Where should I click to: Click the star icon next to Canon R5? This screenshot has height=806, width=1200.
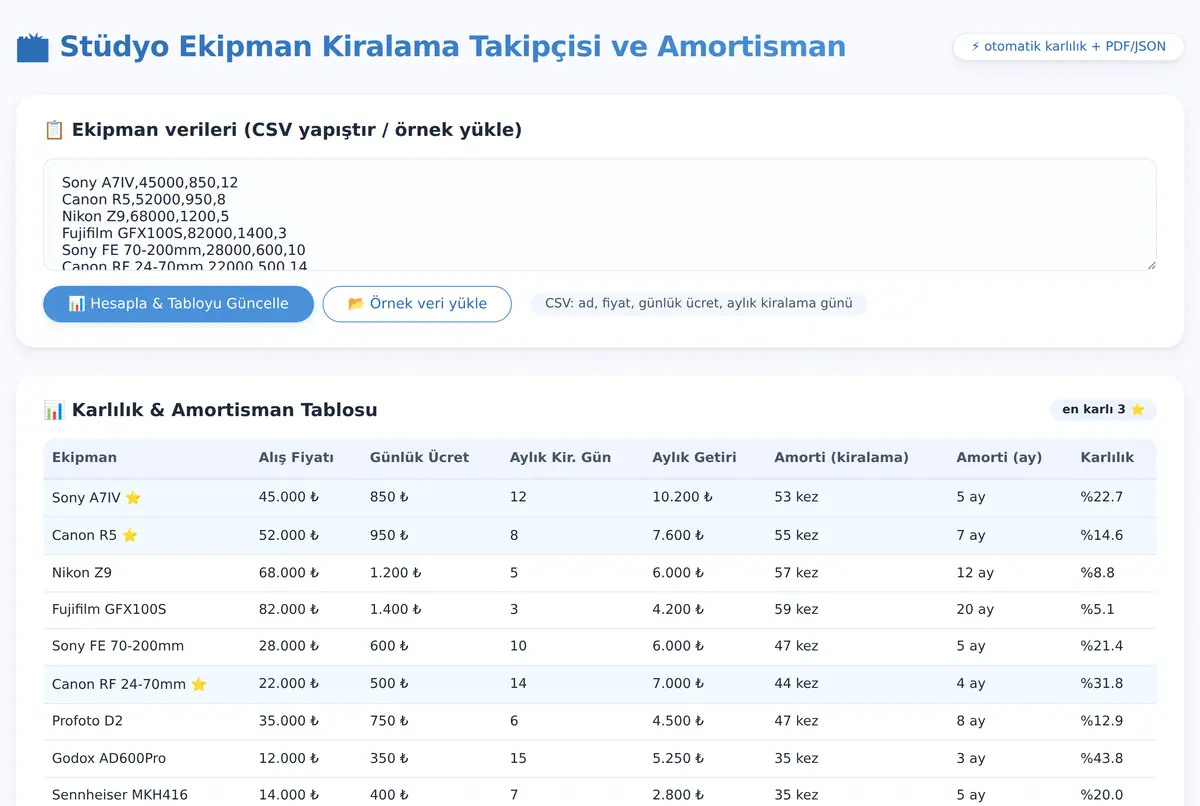(130, 535)
